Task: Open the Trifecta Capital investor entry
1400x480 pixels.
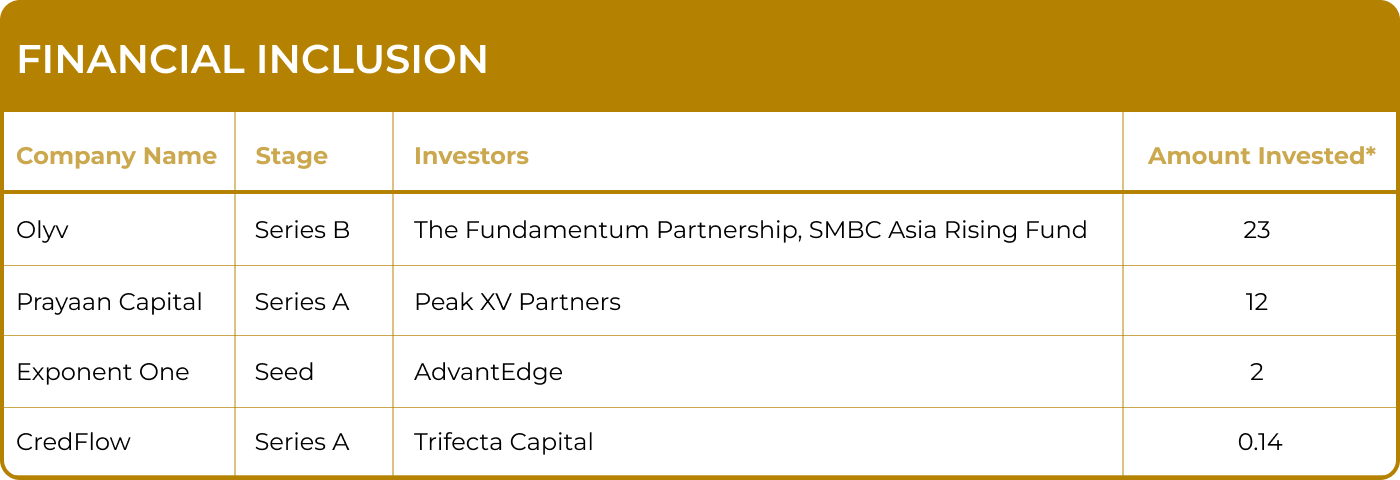Action: 503,442
